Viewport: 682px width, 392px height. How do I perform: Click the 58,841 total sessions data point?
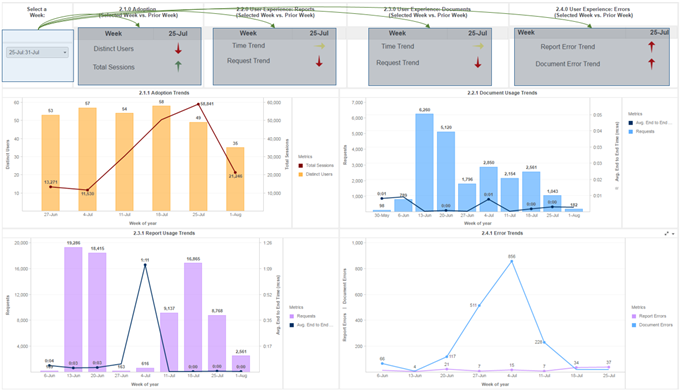coord(199,104)
